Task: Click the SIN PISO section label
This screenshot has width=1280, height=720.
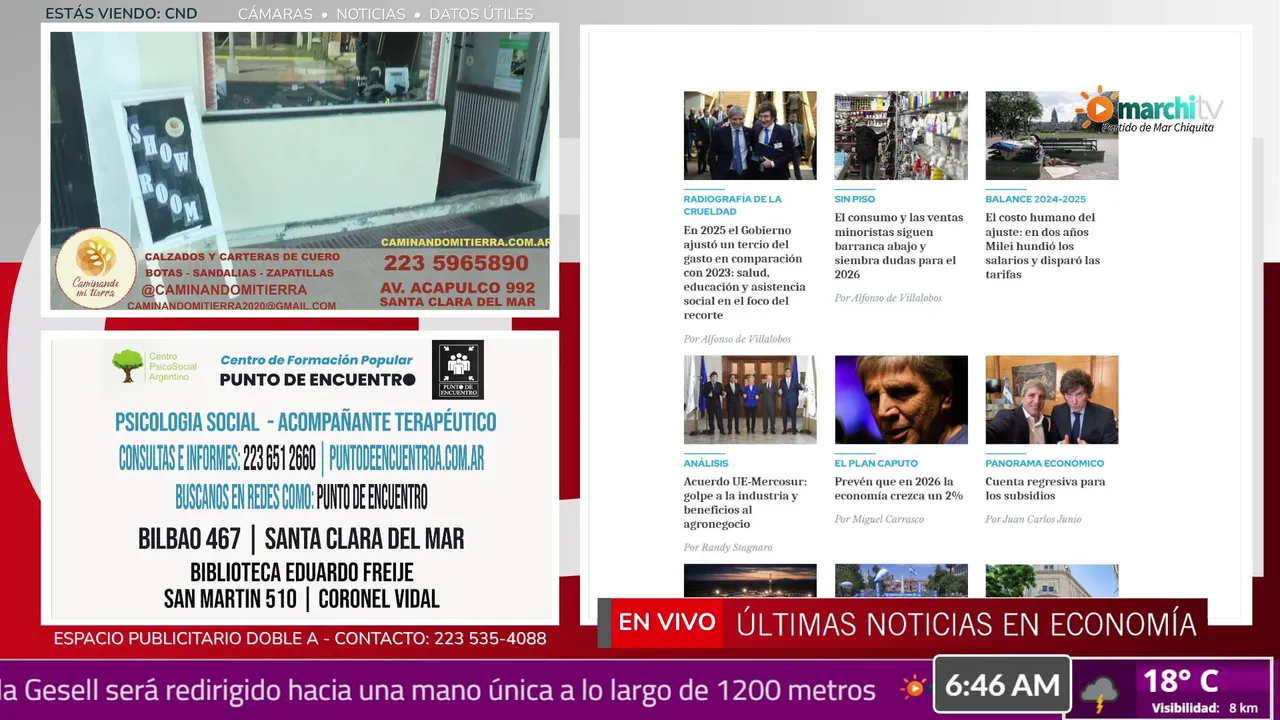Action: [855, 199]
